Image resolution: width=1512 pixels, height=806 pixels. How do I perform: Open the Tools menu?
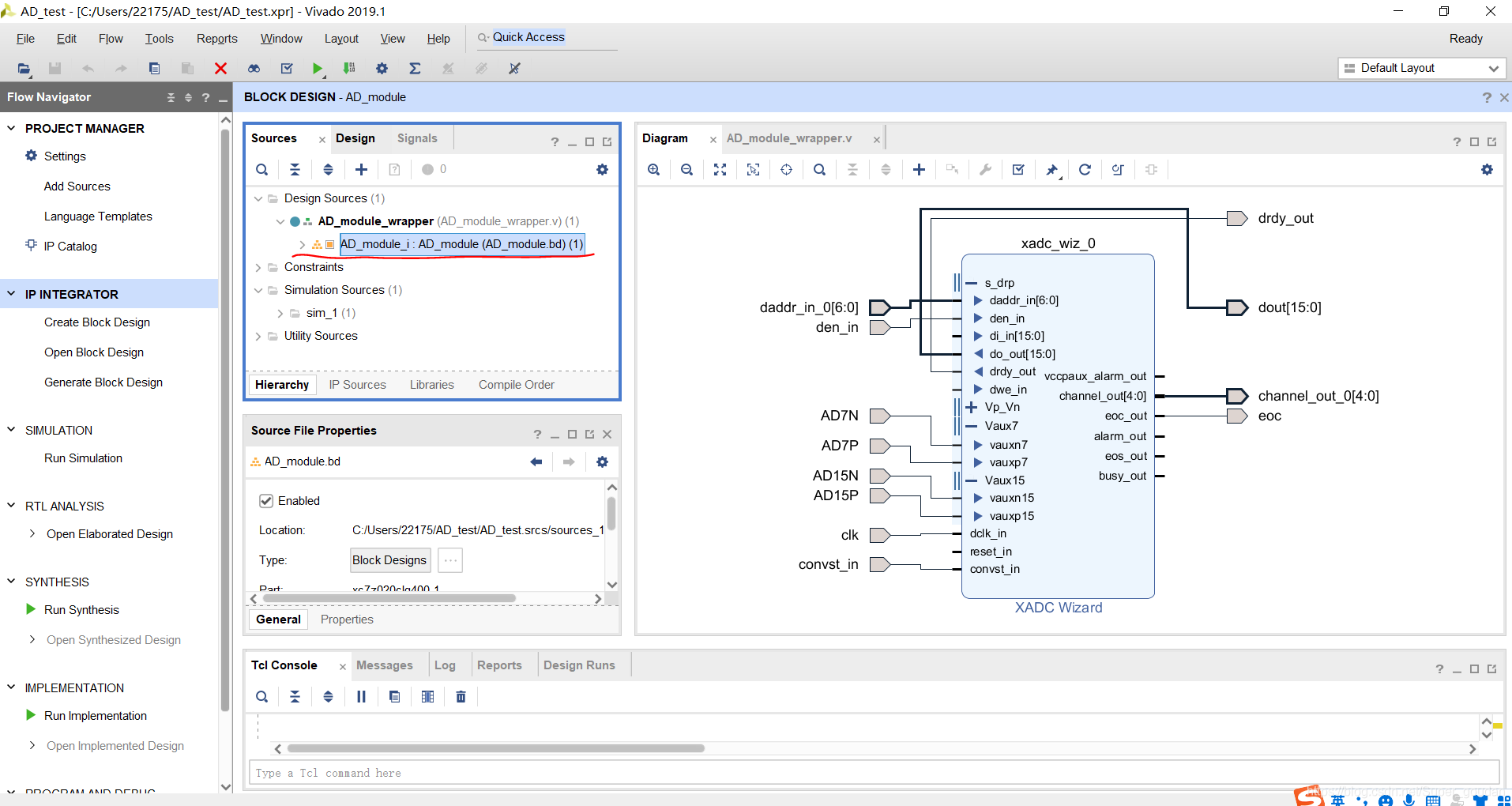click(x=159, y=38)
